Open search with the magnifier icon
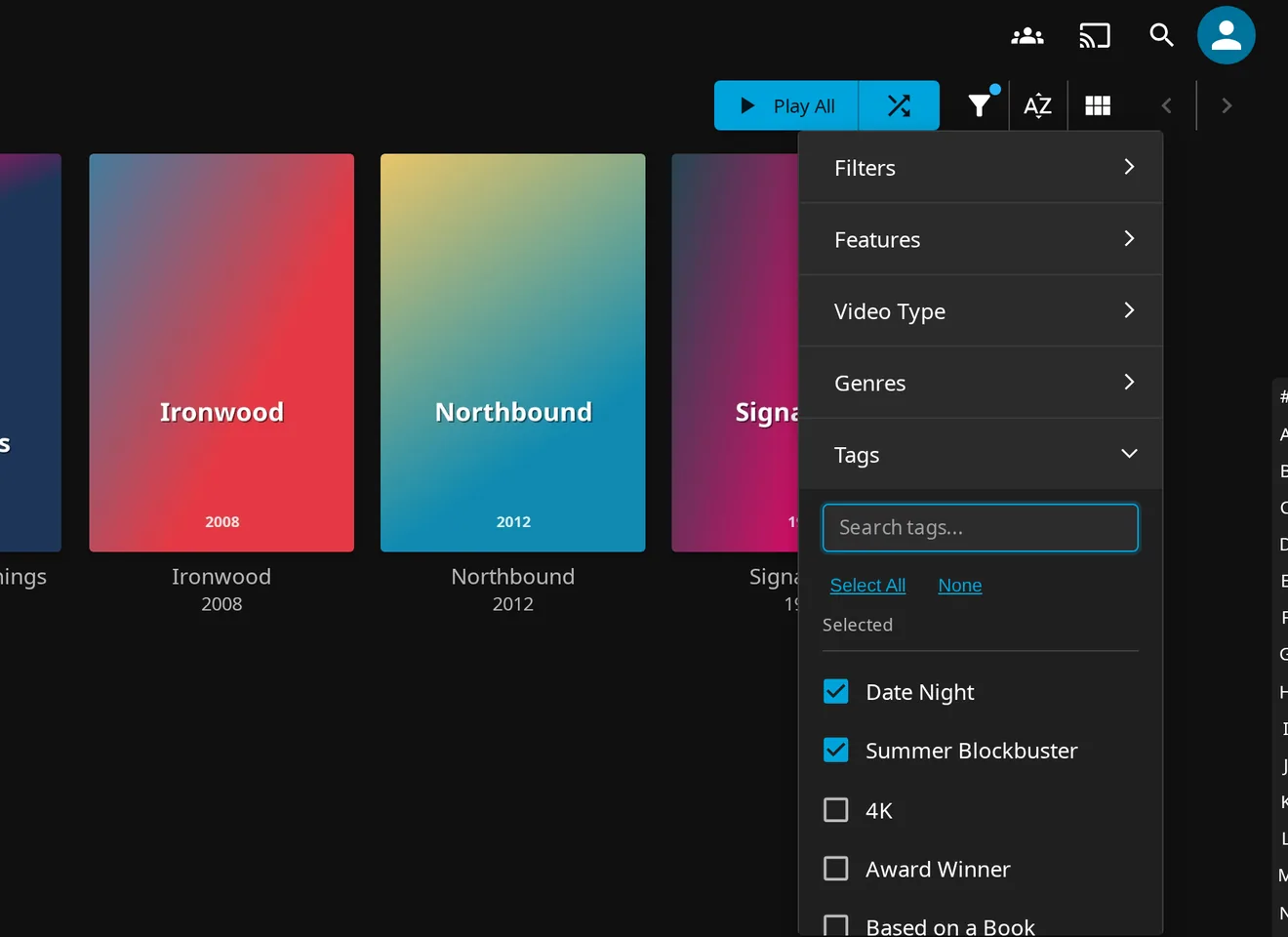The width and height of the screenshot is (1288, 937). 1161,36
